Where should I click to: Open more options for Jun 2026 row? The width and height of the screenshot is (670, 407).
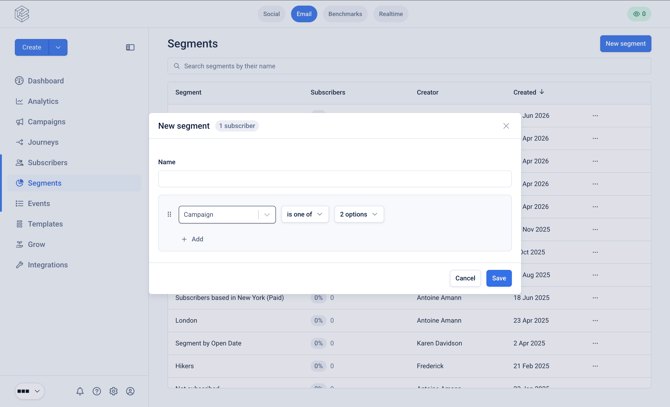point(595,116)
